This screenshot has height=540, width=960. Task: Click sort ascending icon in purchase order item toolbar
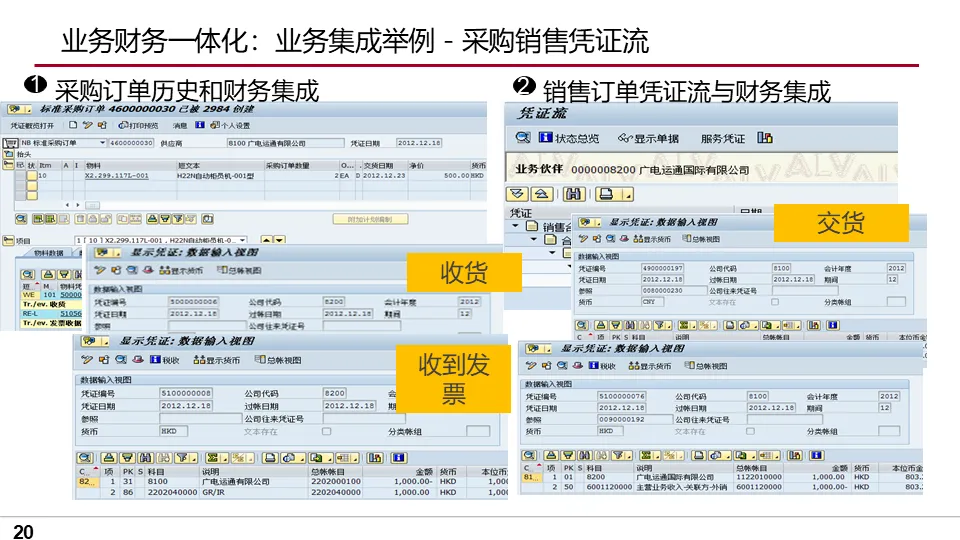(x=152, y=219)
